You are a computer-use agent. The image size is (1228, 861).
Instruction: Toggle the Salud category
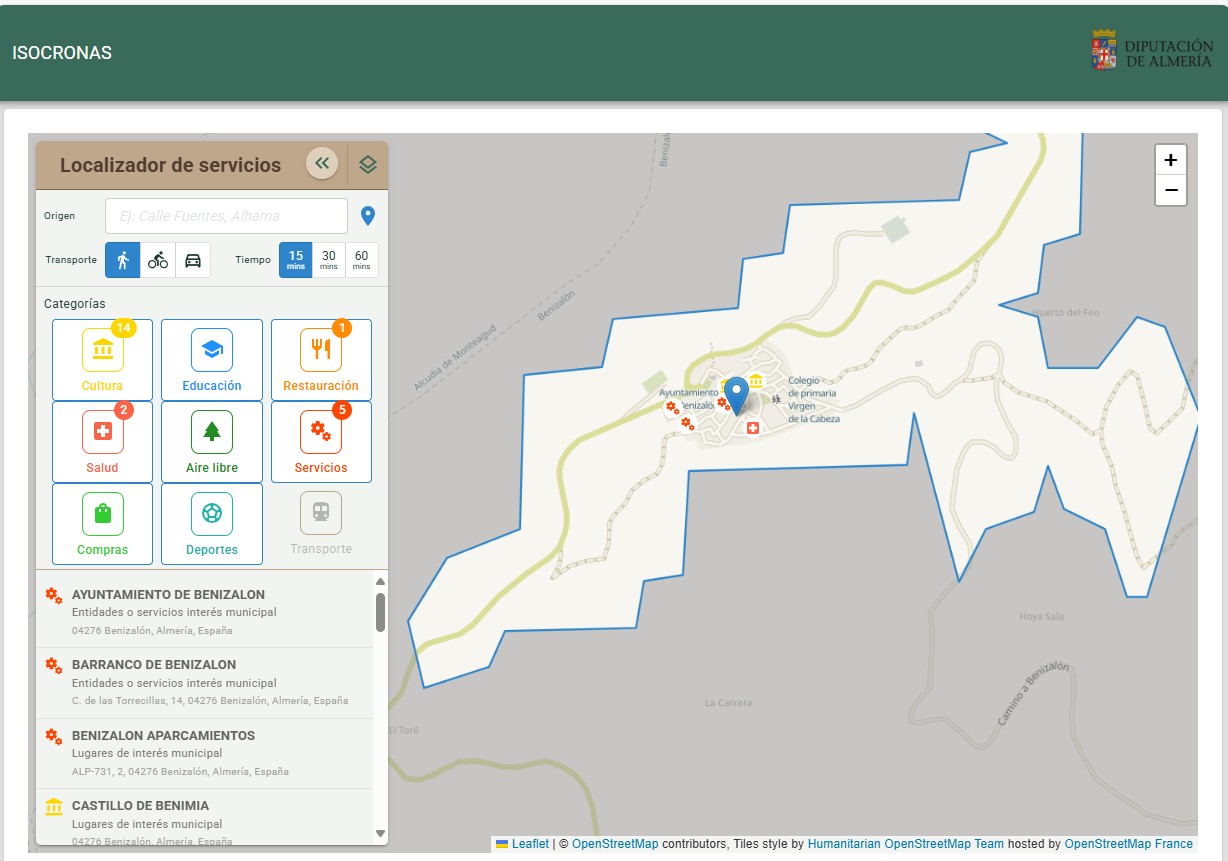point(102,442)
